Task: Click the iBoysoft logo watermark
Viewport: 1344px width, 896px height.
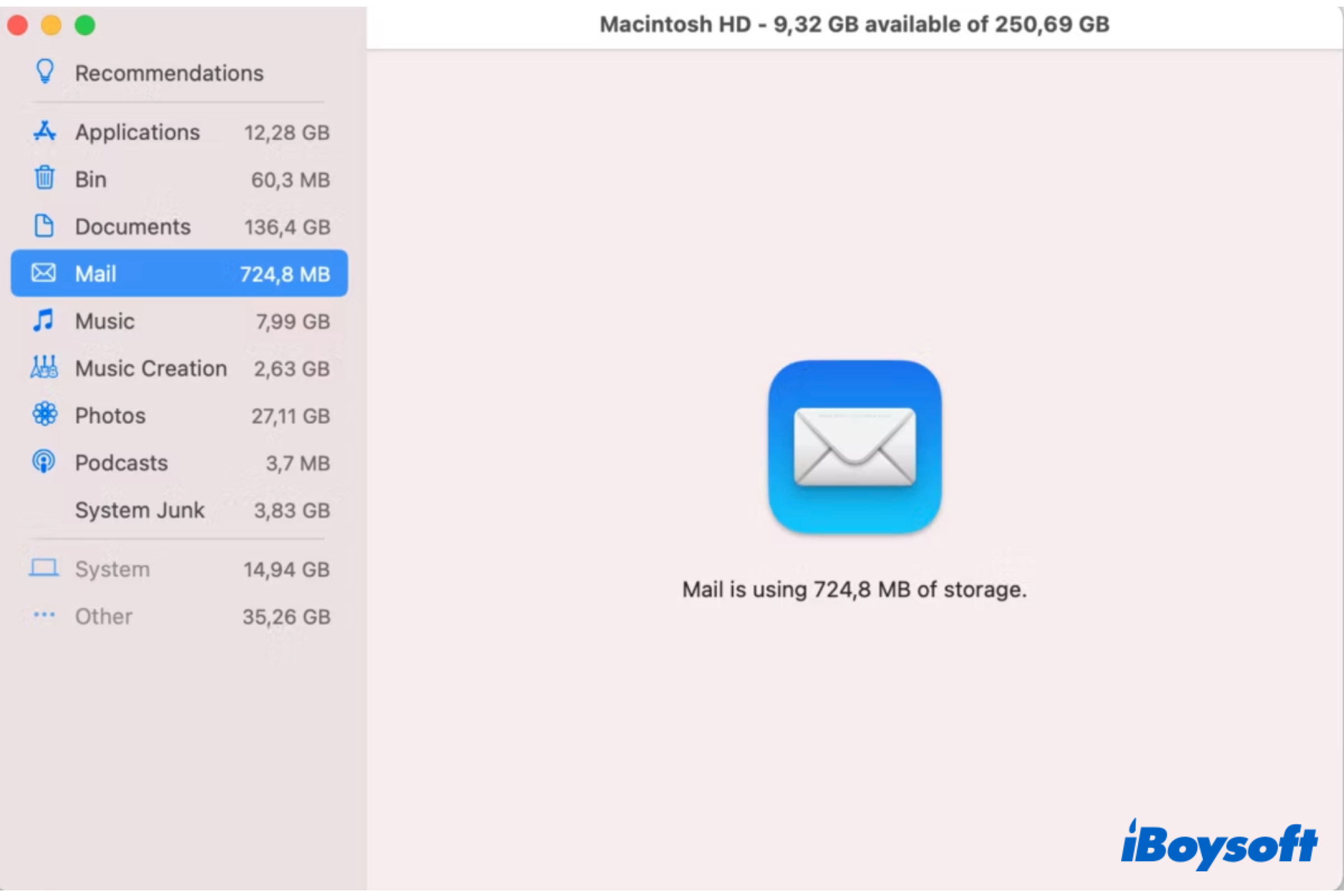Action: pos(1219,846)
